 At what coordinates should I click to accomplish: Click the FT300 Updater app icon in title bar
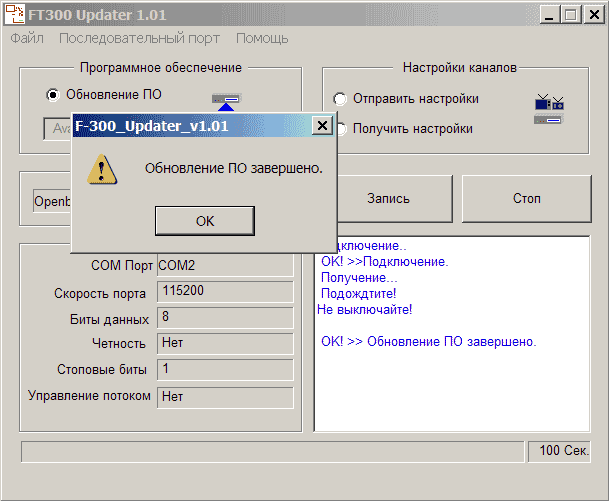(x=15, y=14)
